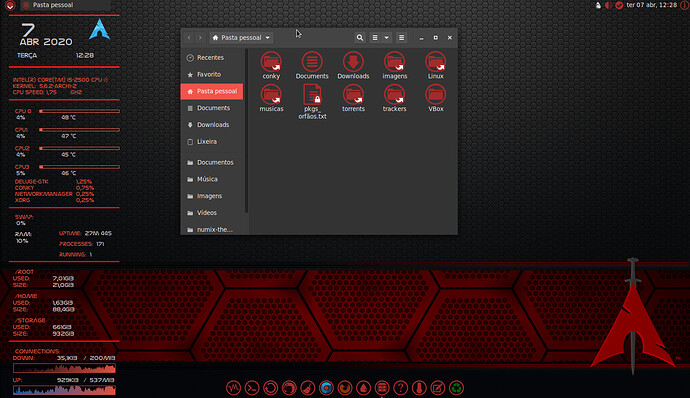690x398 pixels.
Task: Click the sidebar vertical scrollbar
Action: (x=246, y=131)
